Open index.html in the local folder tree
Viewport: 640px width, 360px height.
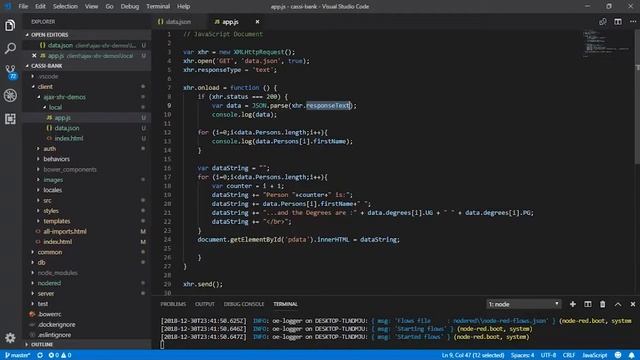(69, 138)
